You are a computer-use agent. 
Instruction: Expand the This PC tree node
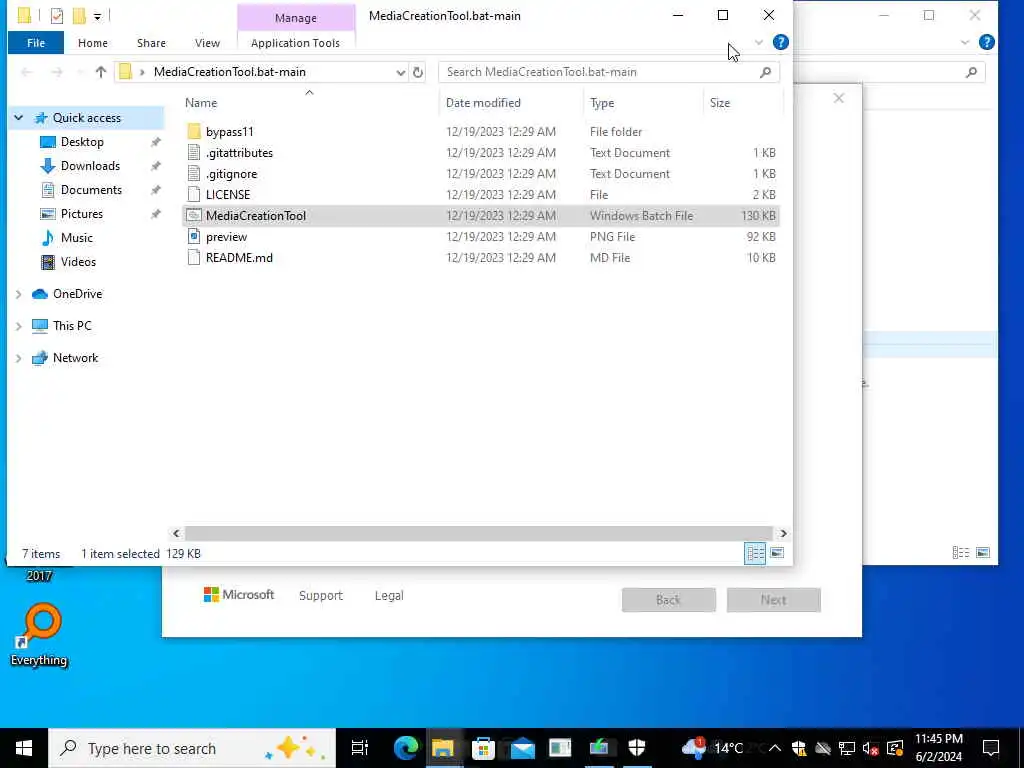[19, 326]
